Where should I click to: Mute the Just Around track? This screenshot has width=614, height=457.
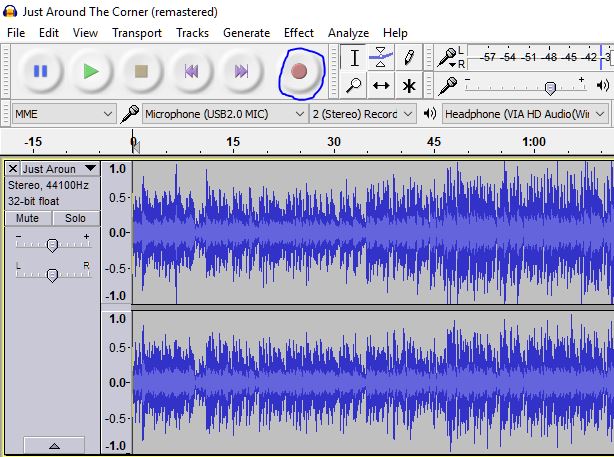coord(27,218)
